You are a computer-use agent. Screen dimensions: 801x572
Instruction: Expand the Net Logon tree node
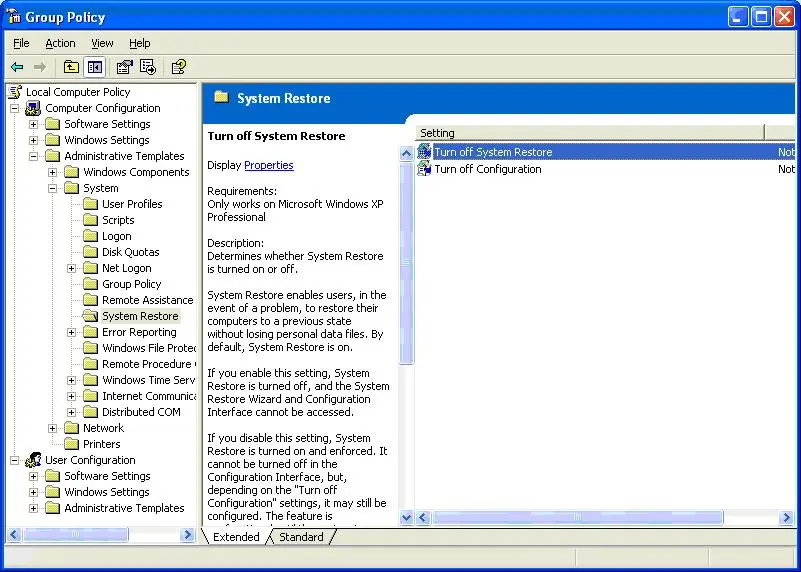[x=72, y=268]
